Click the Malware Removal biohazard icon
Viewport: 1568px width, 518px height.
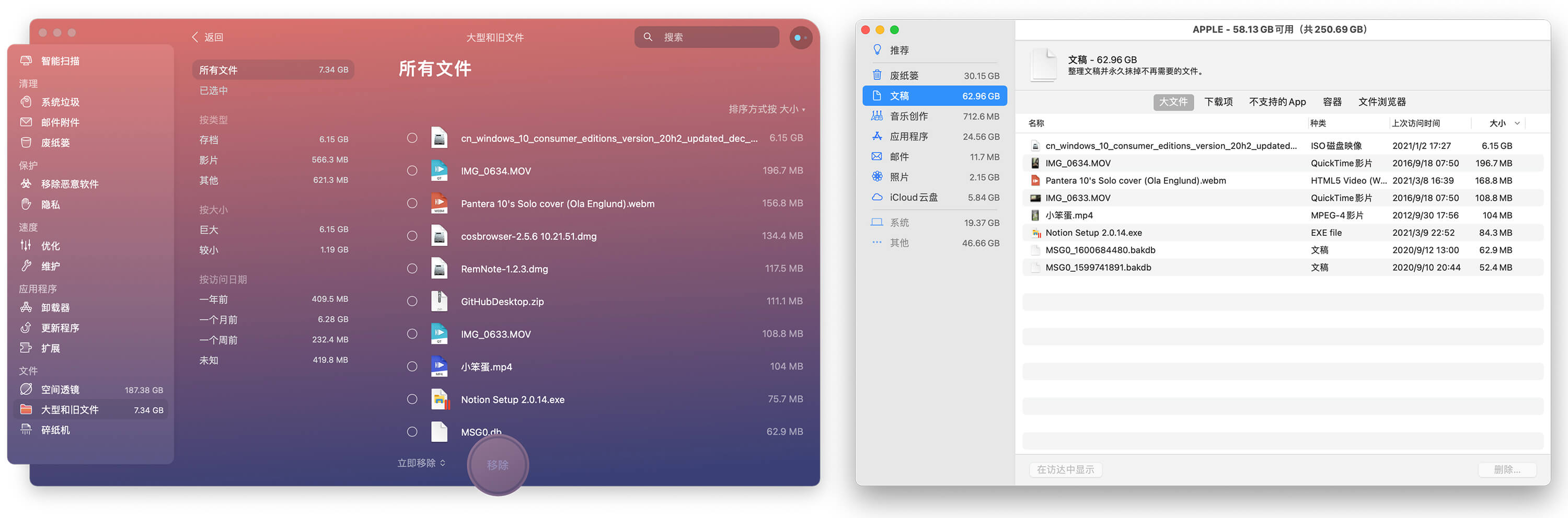tap(26, 184)
